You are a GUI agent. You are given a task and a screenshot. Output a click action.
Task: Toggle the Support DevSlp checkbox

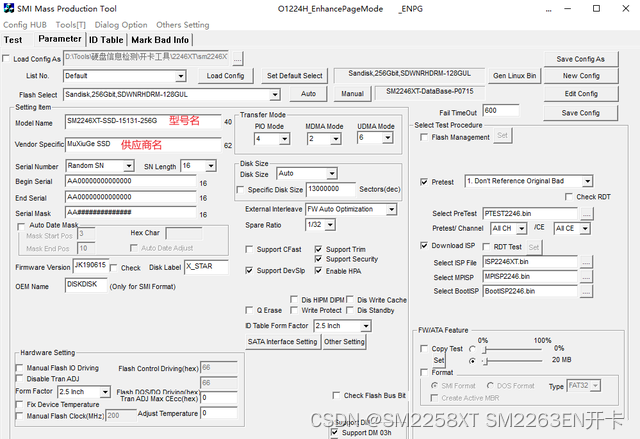pos(249,270)
